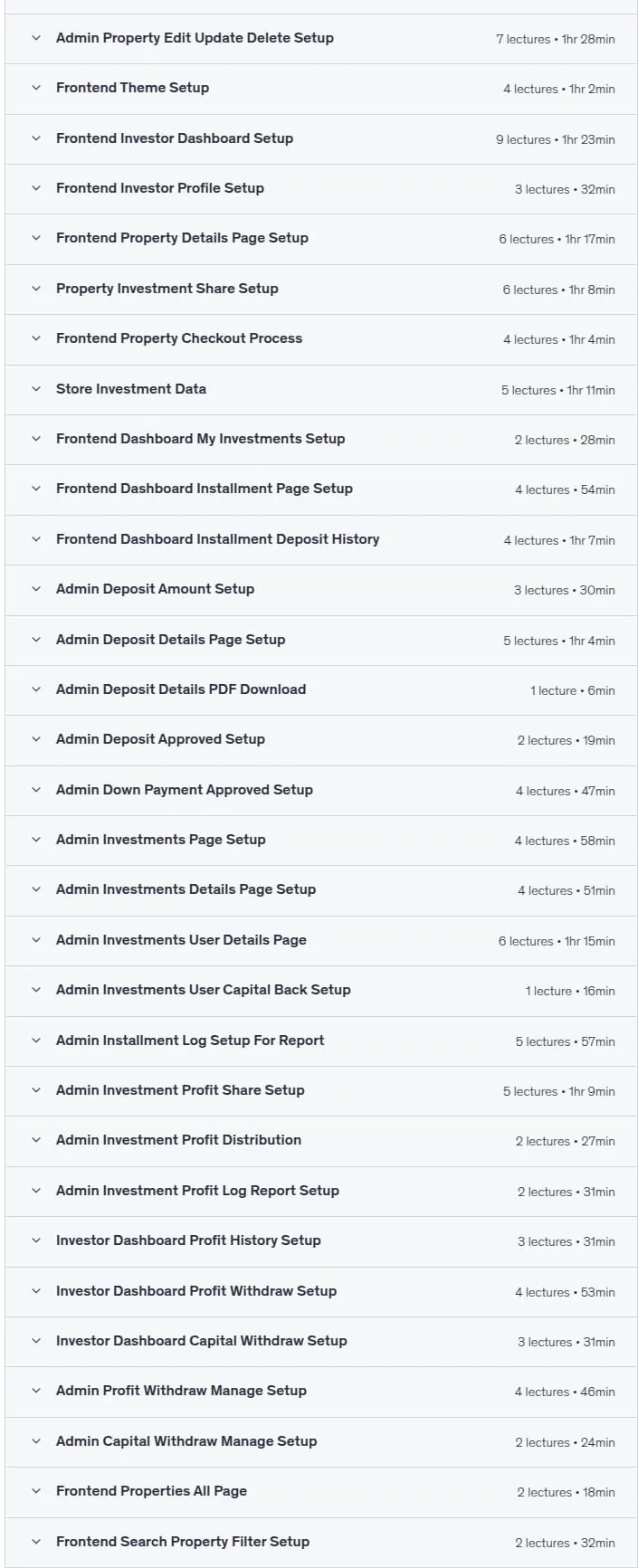The height and width of the screenshot is (1568, 638).
Task: Expand Frontend Search Property Filter Setup
Action: [321, 1542]
